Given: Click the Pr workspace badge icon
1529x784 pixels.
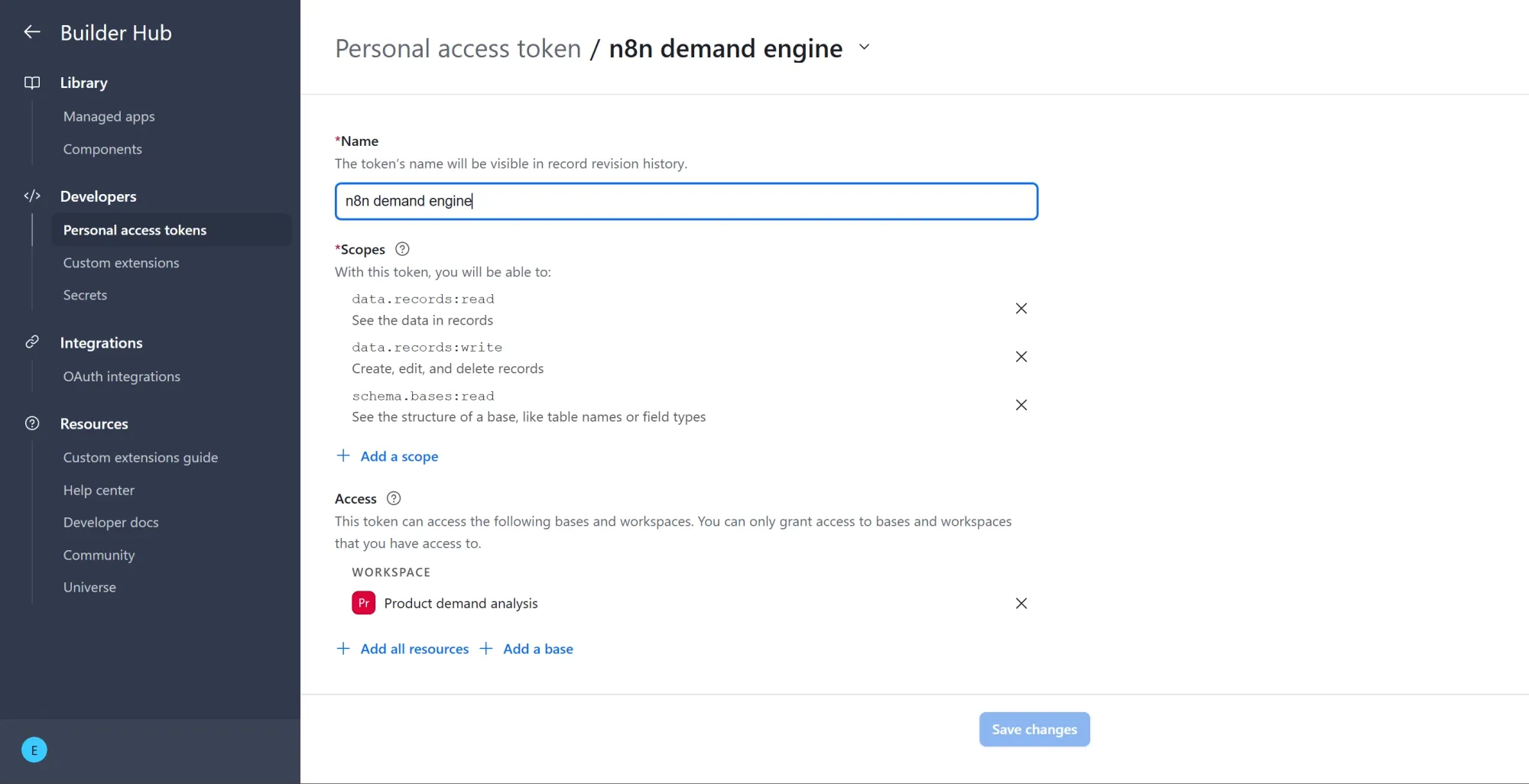Looking at the screenshot, I should pos(364,603).
